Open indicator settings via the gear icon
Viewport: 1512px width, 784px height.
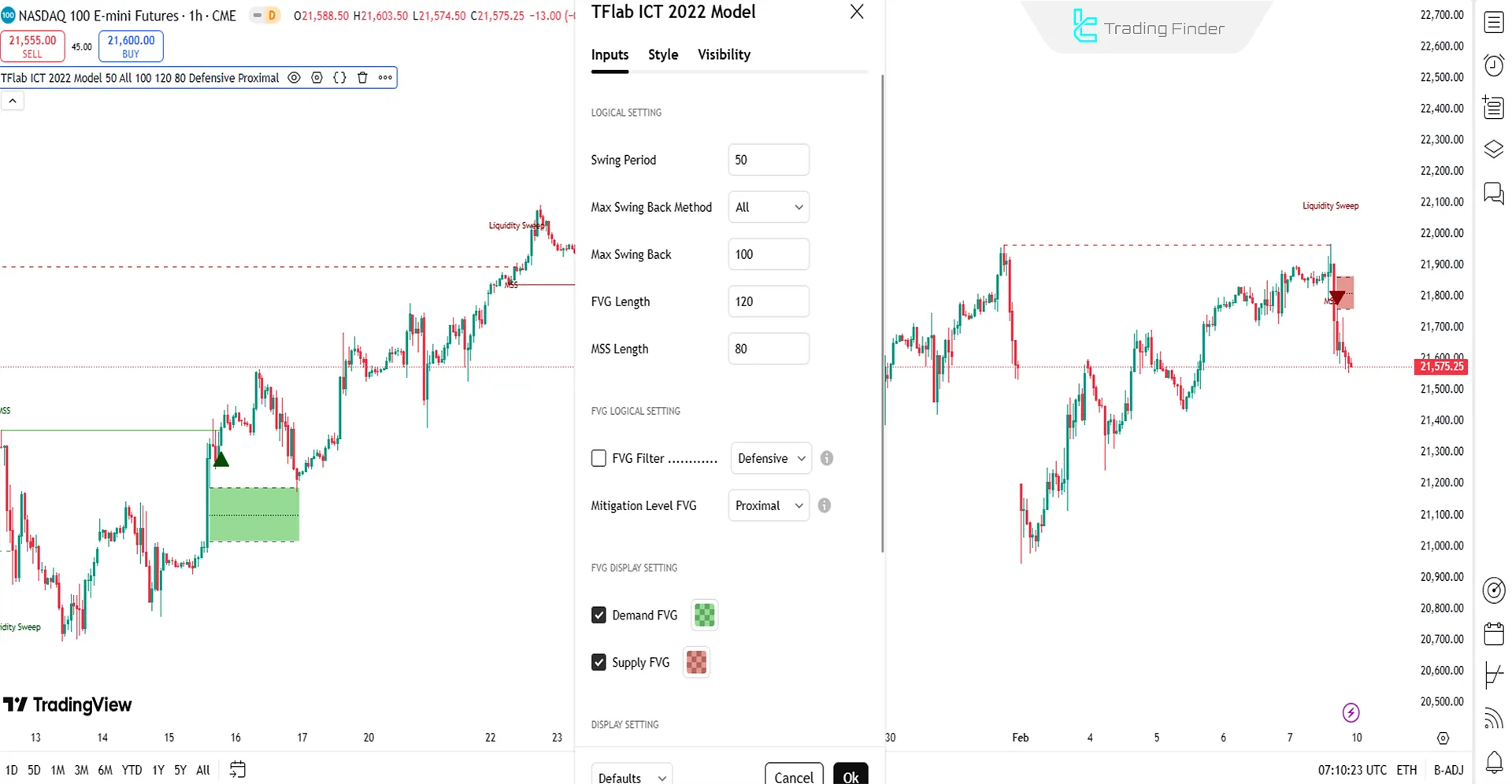pyautogui.click(x=317, y=78)
